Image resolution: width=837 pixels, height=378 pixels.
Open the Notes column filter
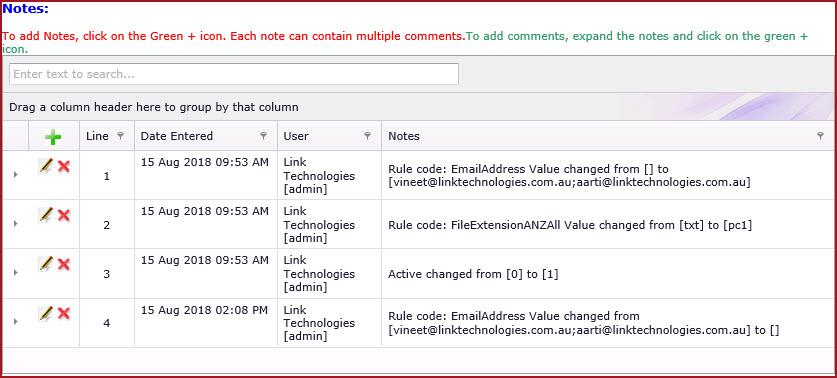[x=820, y=136]
